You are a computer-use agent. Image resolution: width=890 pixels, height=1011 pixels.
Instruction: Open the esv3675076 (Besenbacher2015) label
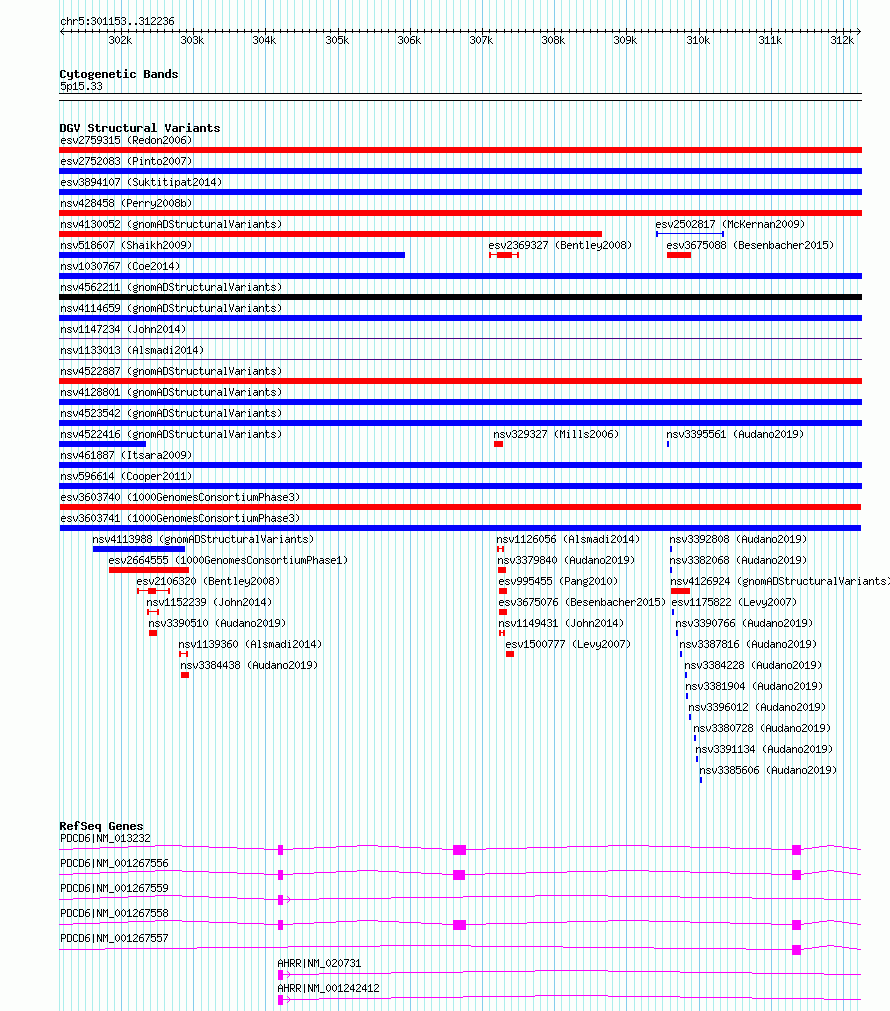click(x=582, y=602)
